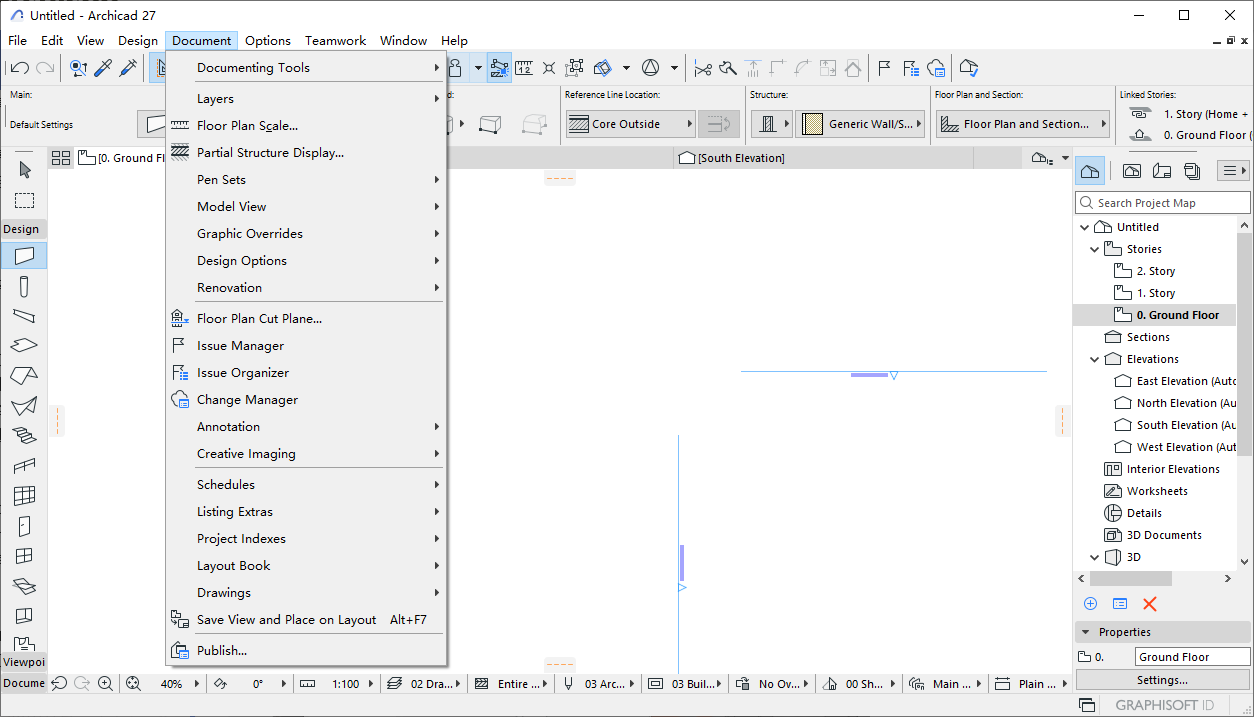
Task: Open the Layers submenu
Action: click(306, 99)
